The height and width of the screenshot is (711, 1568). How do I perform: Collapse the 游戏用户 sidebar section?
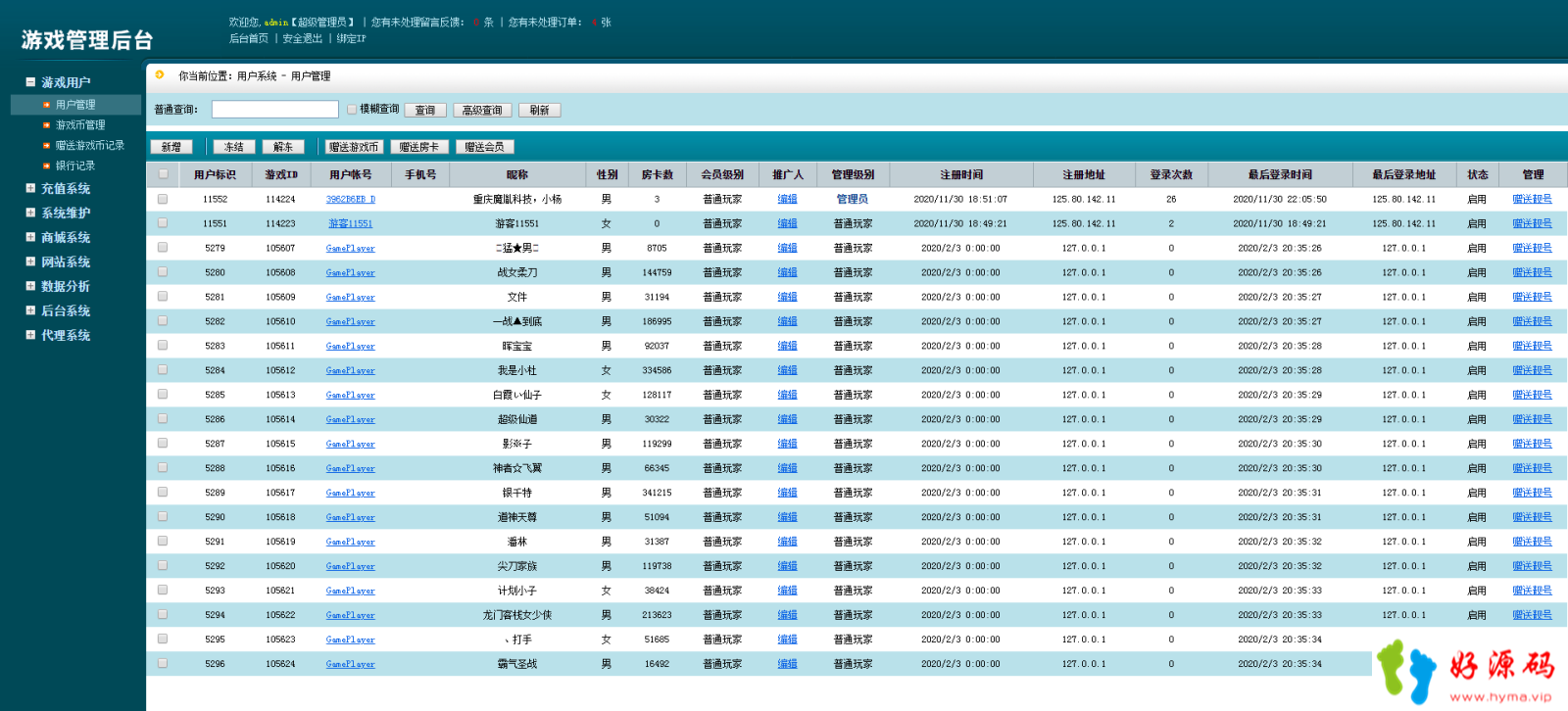30,82
